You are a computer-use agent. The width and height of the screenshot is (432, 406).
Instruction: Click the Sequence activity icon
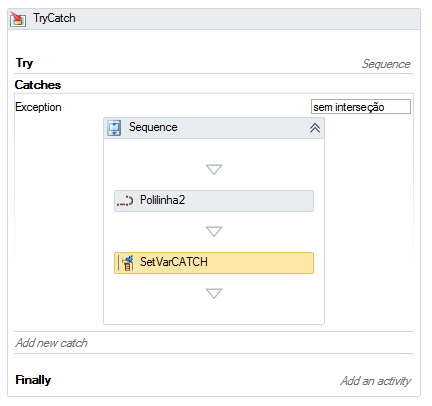[x=114, y=128]
